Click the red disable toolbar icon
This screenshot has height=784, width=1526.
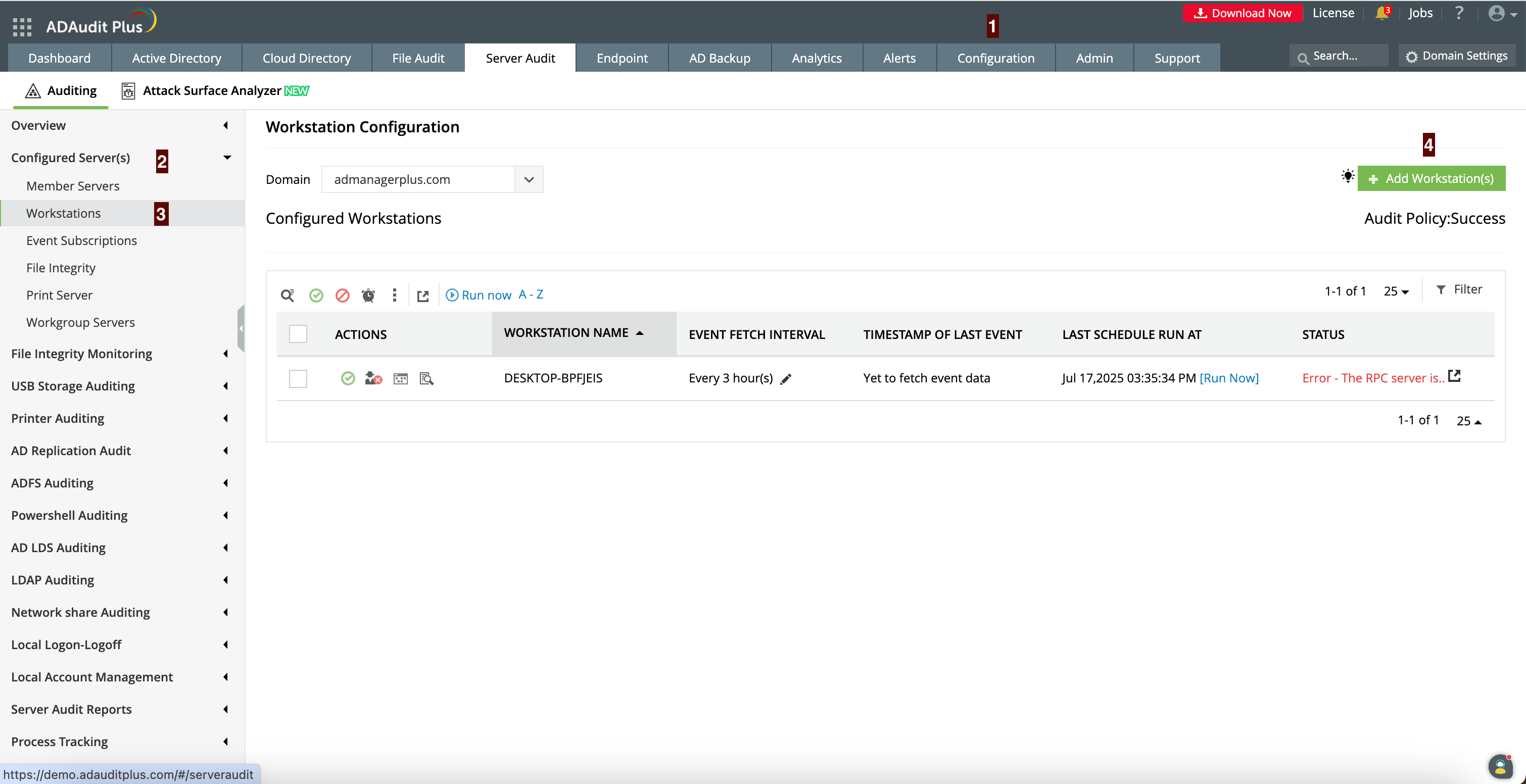tap(343, 295)
